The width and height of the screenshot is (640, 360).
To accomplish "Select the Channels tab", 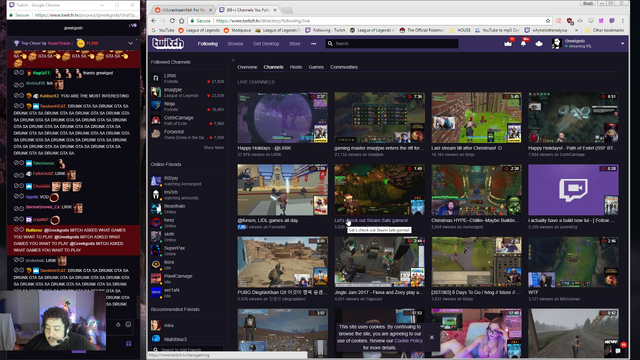I will (x=273, y=67).
